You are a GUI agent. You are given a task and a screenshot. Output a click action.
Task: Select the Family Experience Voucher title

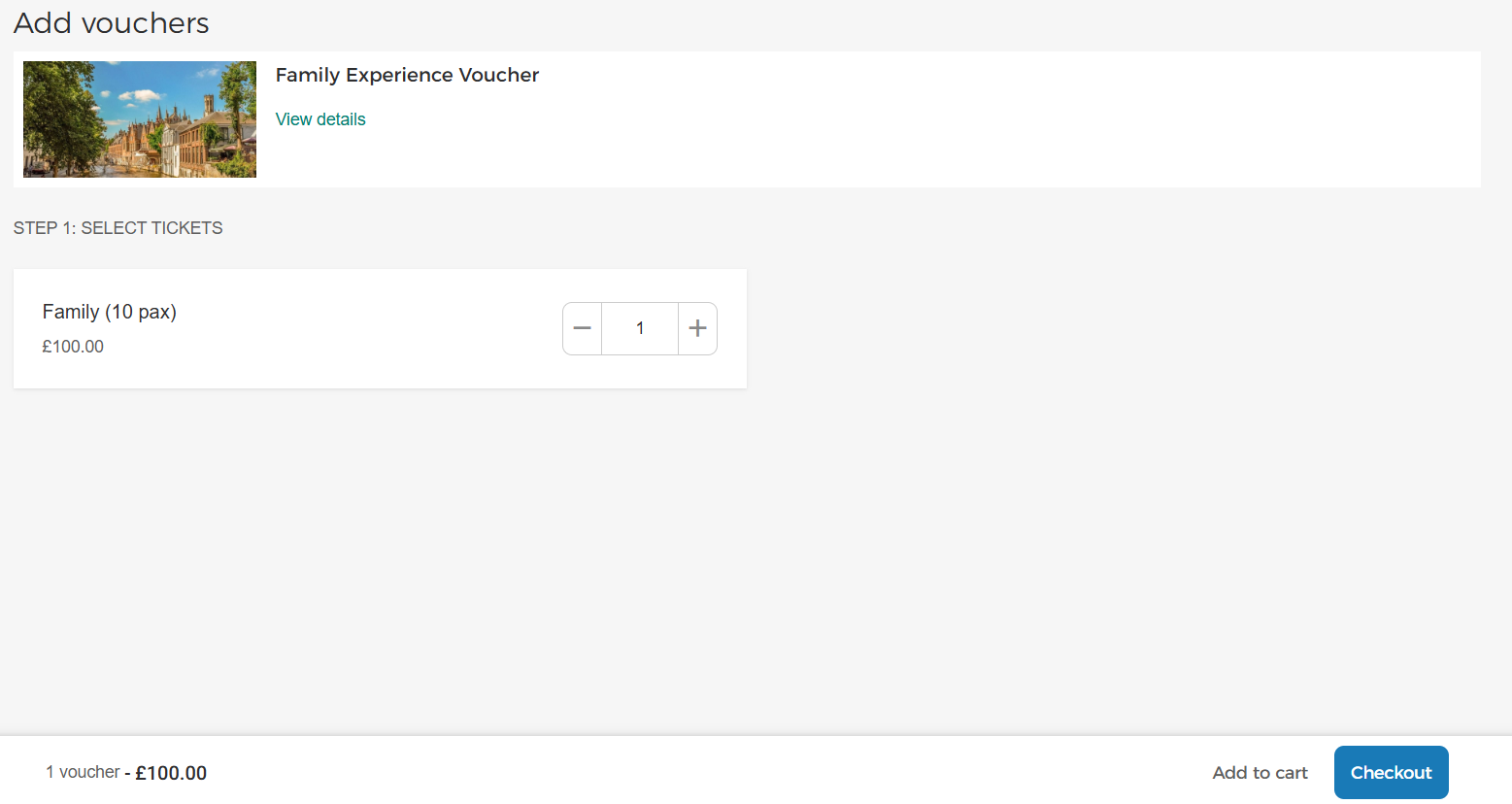point(407,75)
